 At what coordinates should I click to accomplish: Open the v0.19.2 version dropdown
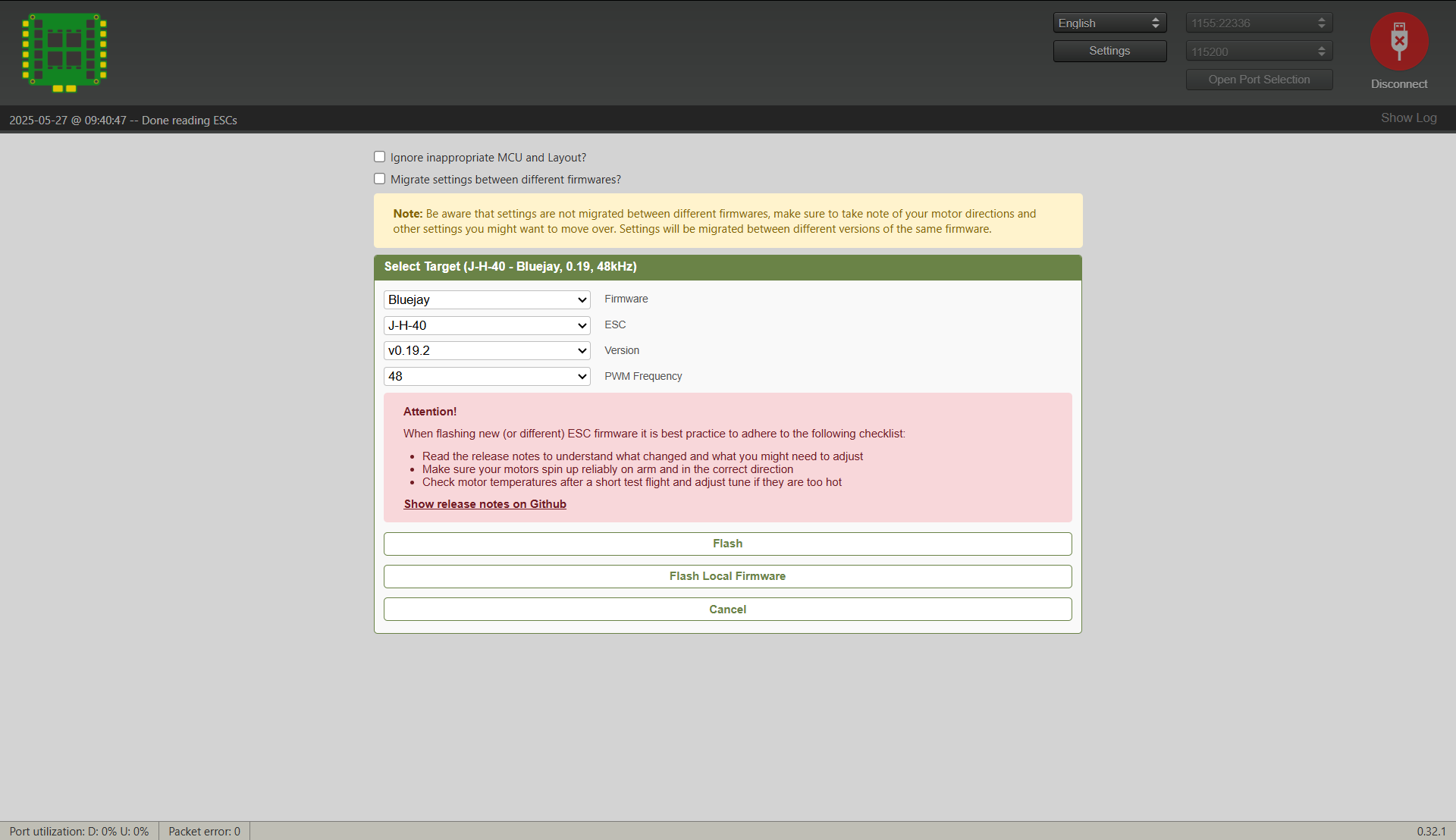coord(487,350)
